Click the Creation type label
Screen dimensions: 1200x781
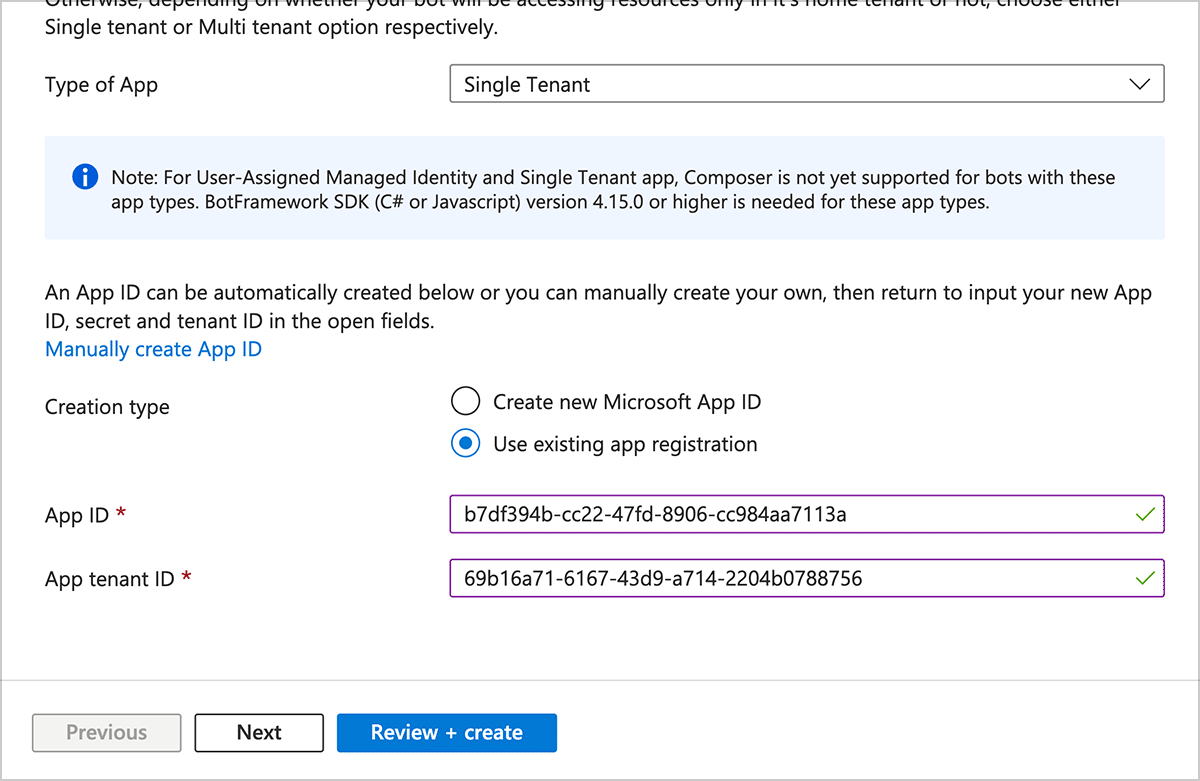(x=107, y=407)
